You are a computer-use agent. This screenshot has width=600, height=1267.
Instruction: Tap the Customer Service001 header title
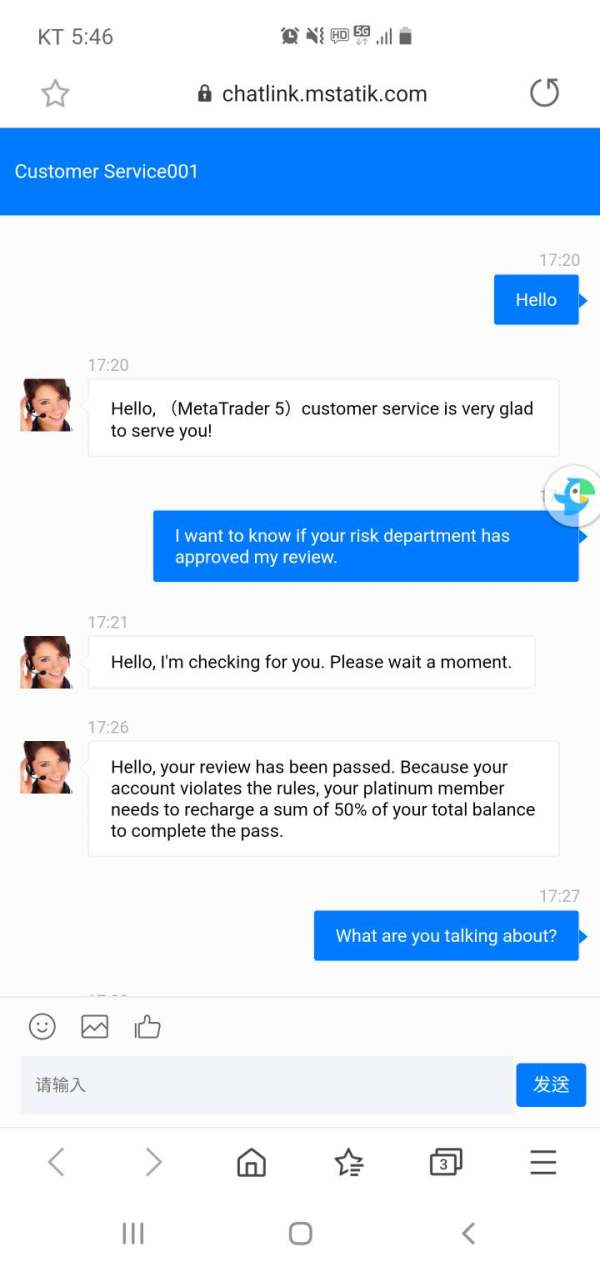106,172
